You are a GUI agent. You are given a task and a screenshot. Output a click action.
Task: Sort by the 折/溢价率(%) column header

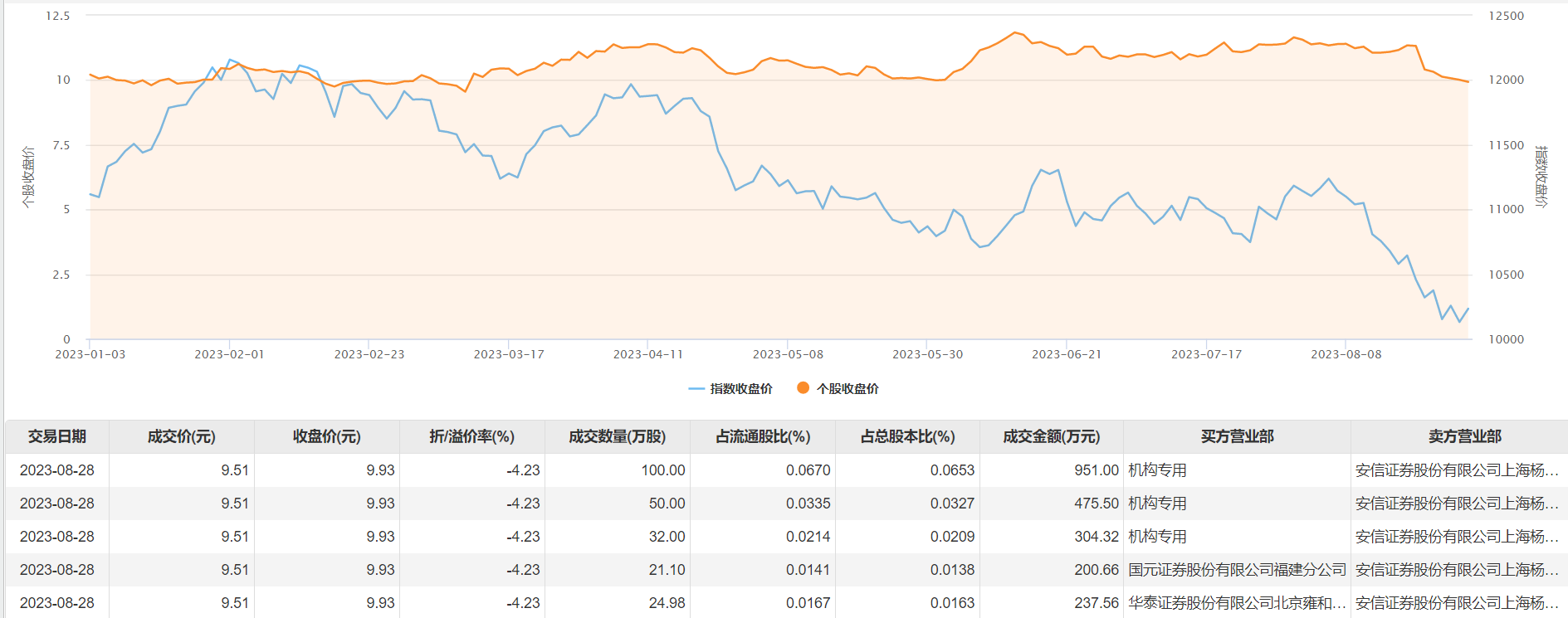[x=471, y=436]
